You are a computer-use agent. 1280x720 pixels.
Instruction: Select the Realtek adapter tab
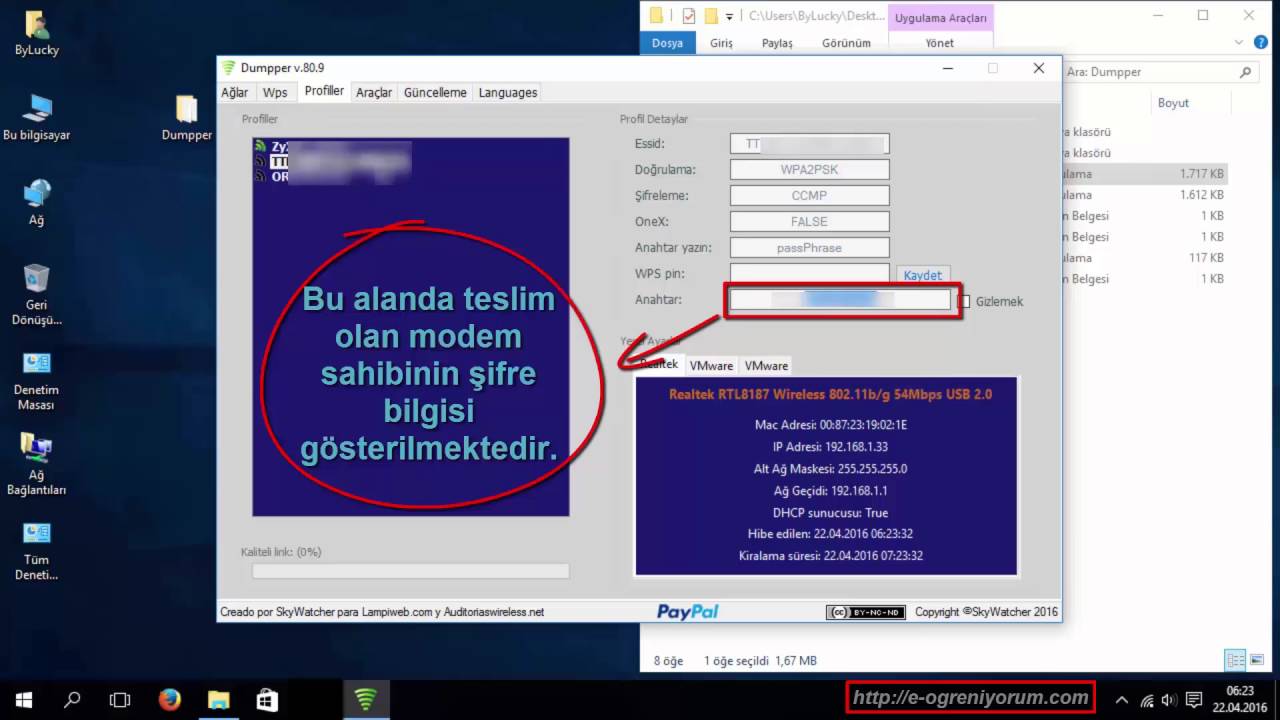[x=659, y=365]
